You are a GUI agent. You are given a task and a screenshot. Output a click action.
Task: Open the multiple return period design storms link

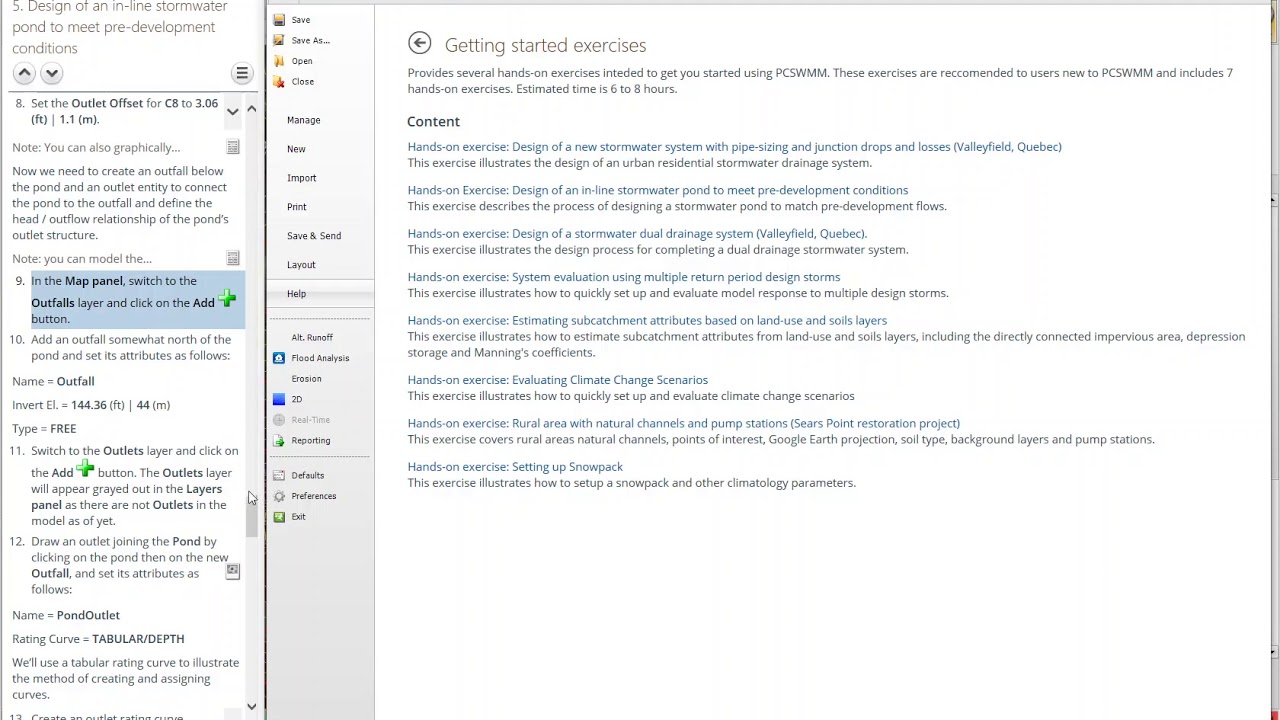624,277
